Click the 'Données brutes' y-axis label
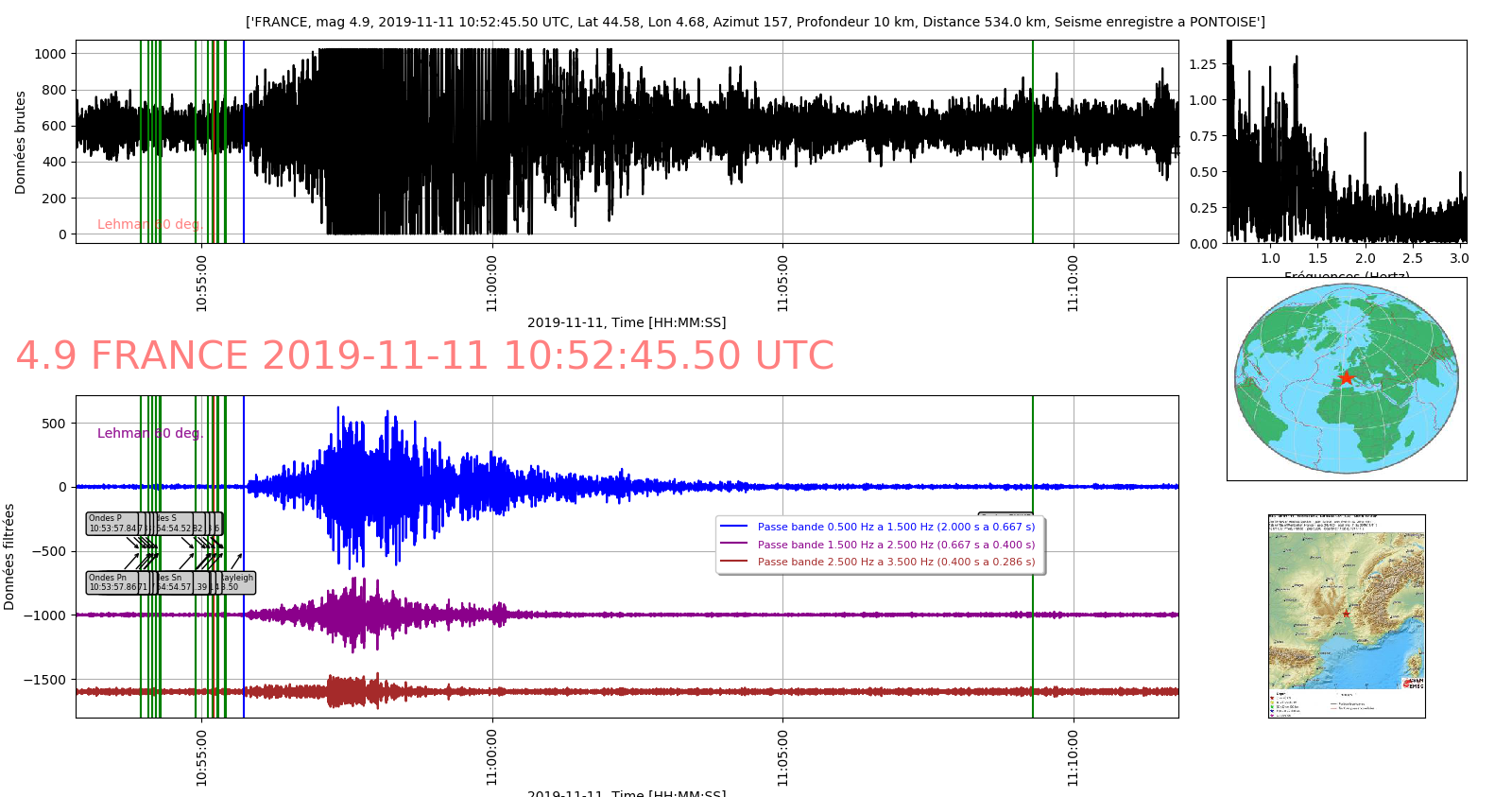 (x=21, y=142)
